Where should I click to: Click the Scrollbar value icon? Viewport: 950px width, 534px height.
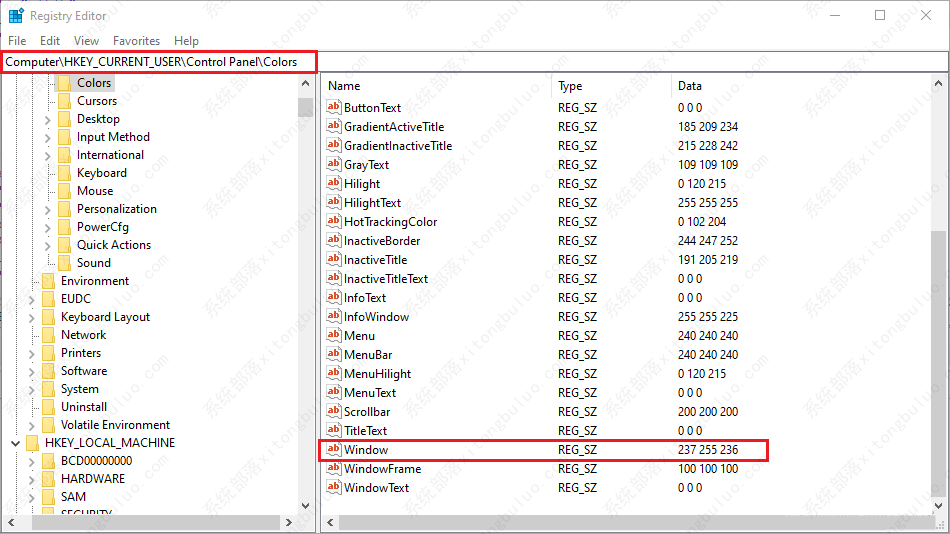tap(333, 411)
